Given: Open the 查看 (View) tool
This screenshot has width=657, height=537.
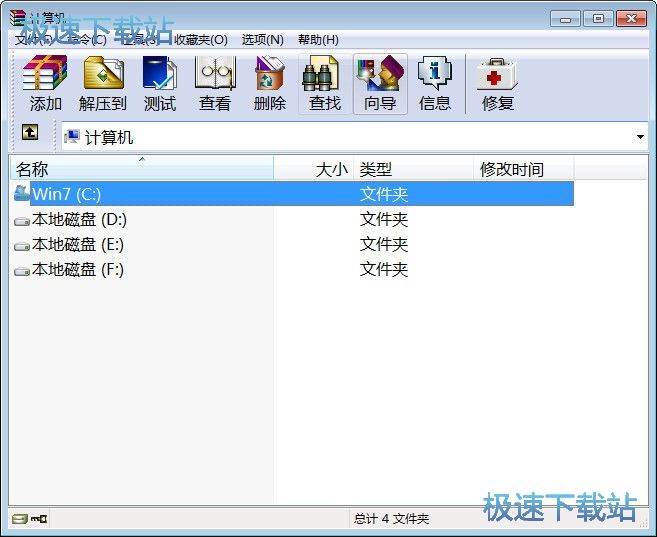Looking at the screenshot, I should click(214, 82).
